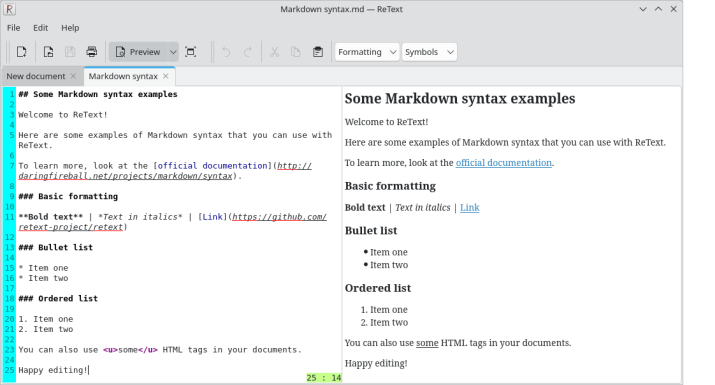Click the Save disk icon
Screen dimensions: 715x385
tap(70, 52)
